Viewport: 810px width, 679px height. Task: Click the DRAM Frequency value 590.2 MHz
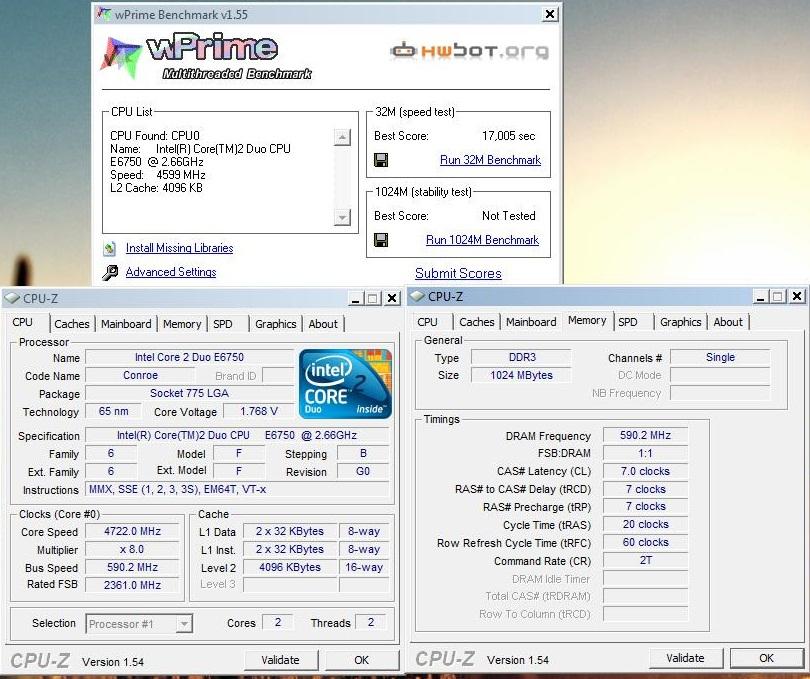click(x=645, y=435)
